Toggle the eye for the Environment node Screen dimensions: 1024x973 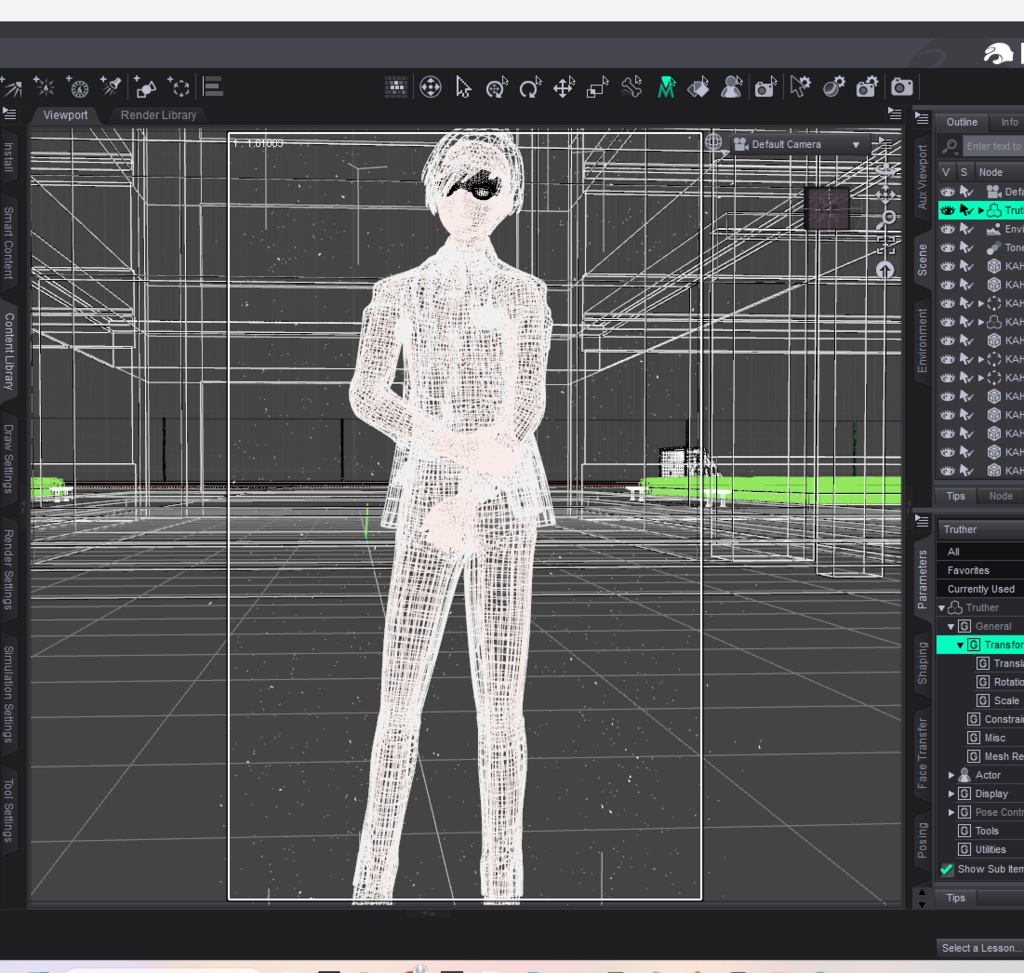(x=947, y=229)
